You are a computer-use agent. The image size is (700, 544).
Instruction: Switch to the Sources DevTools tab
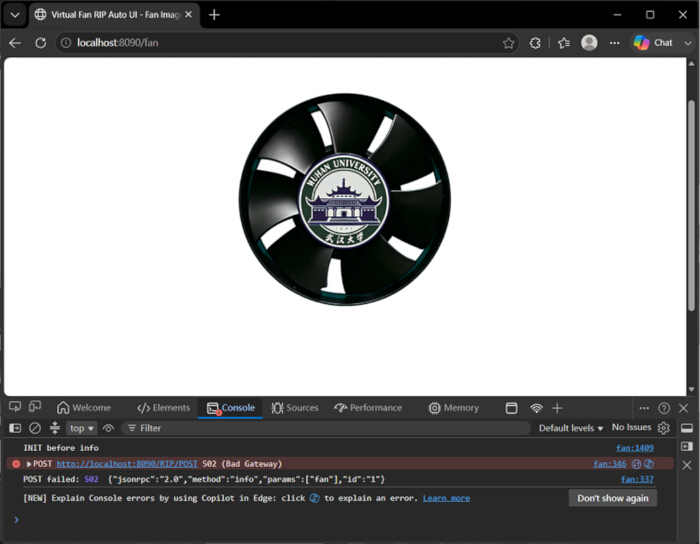[295, 408]
